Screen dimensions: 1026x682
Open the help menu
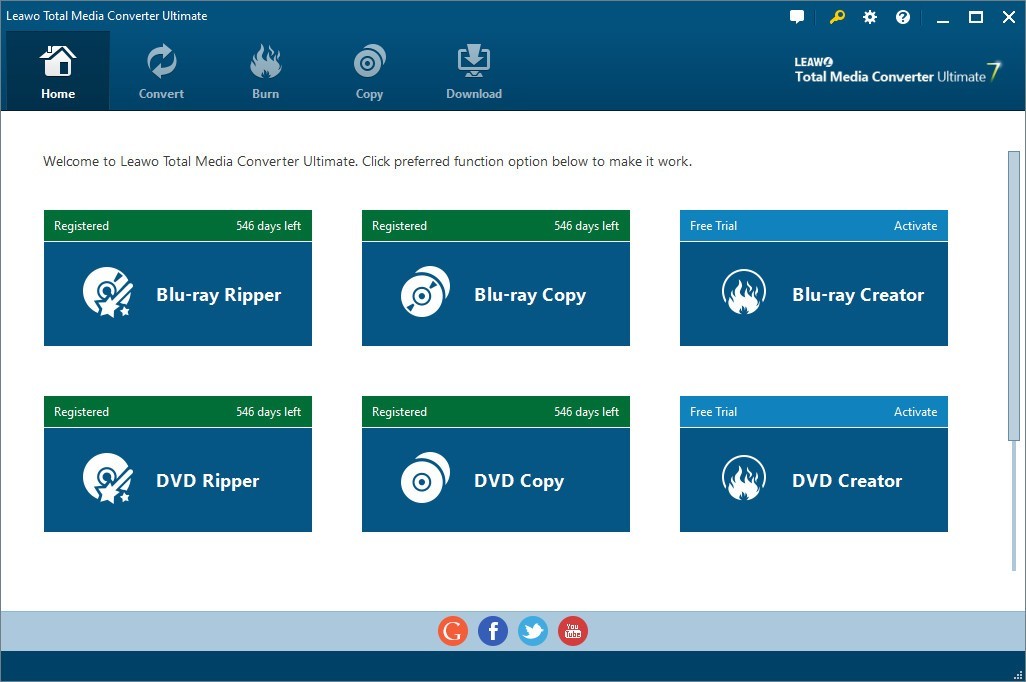(x=903, y=16)
